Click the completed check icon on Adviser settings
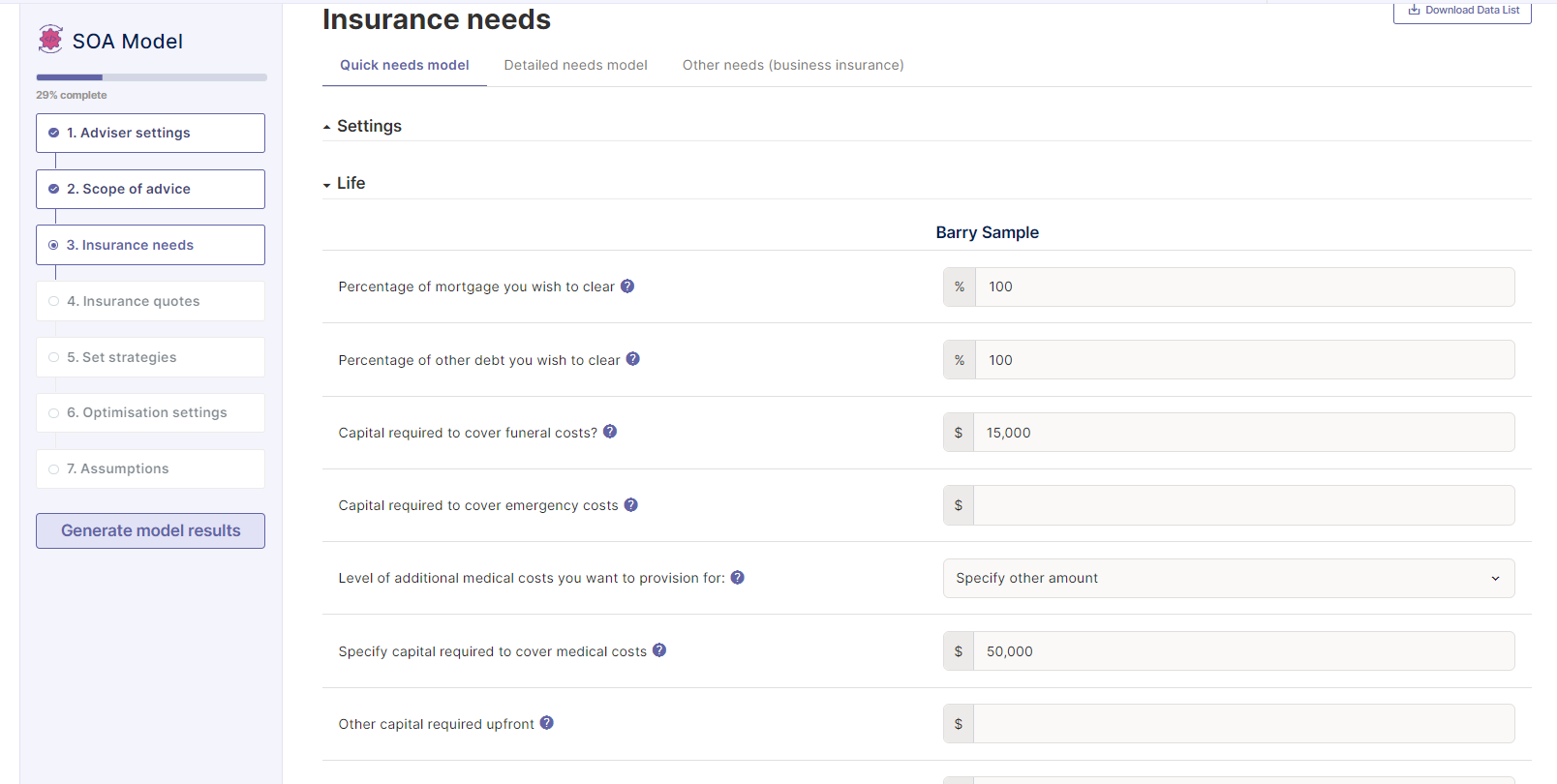 coord(53,133)
